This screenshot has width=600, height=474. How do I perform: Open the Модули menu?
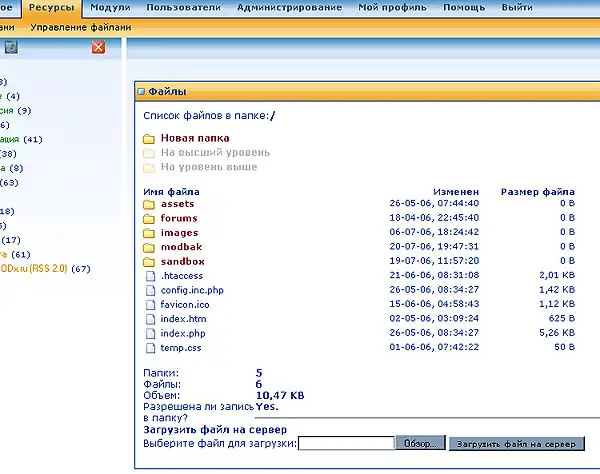point(110,8)
